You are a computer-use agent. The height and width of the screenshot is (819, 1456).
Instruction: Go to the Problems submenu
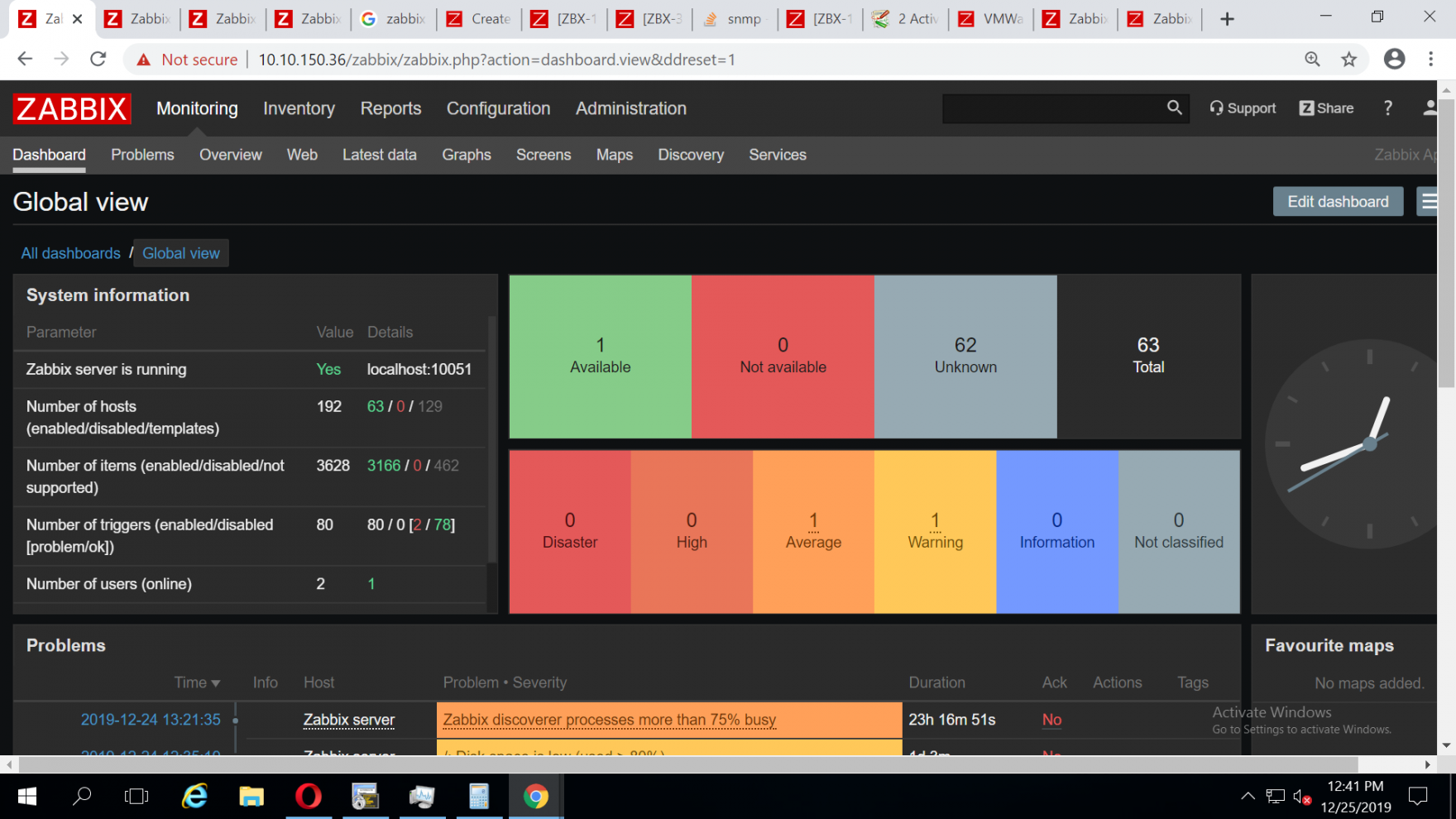pyautogui.click(x=142, y=155)
